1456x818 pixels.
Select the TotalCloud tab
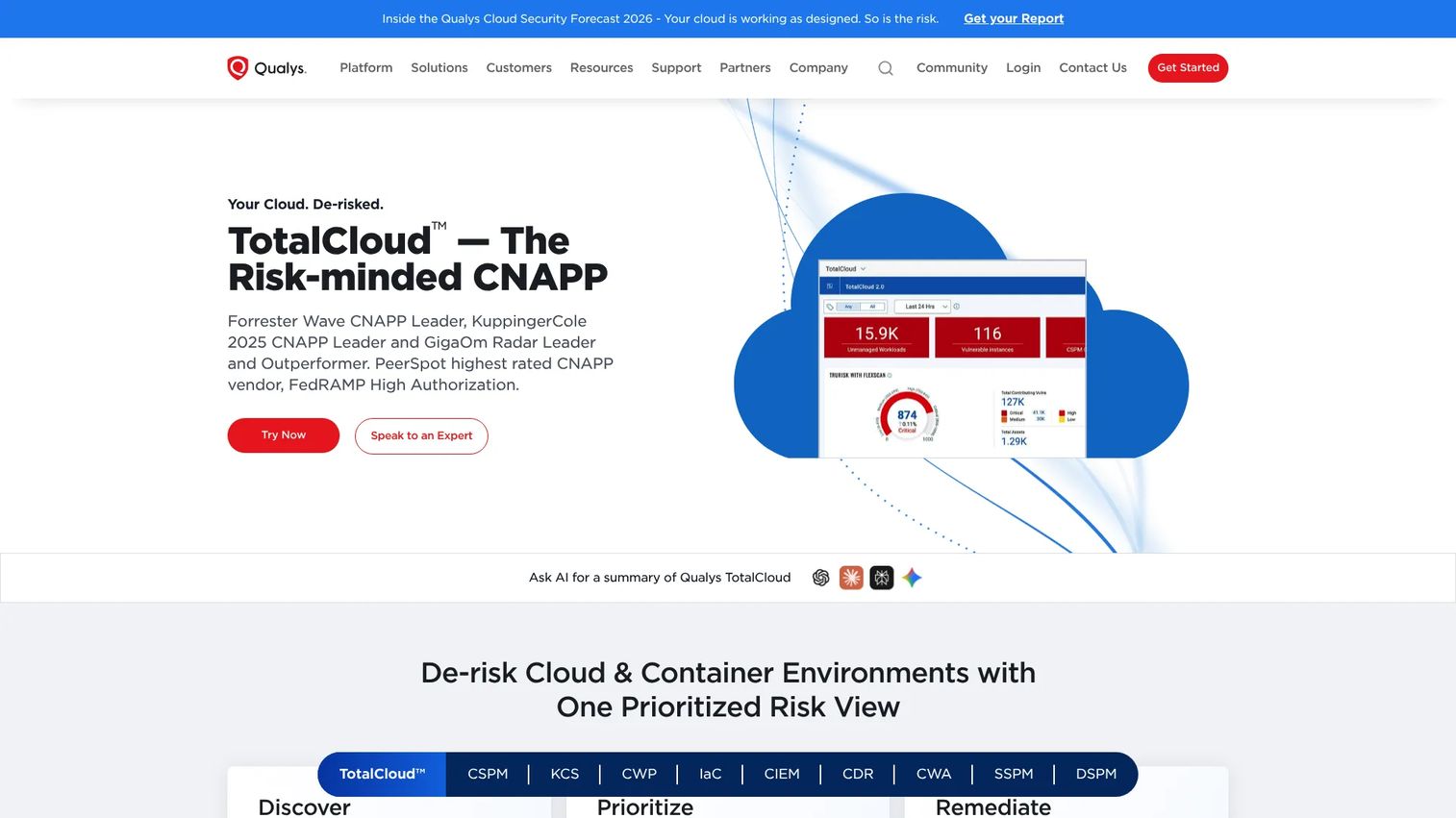point(382,774)
